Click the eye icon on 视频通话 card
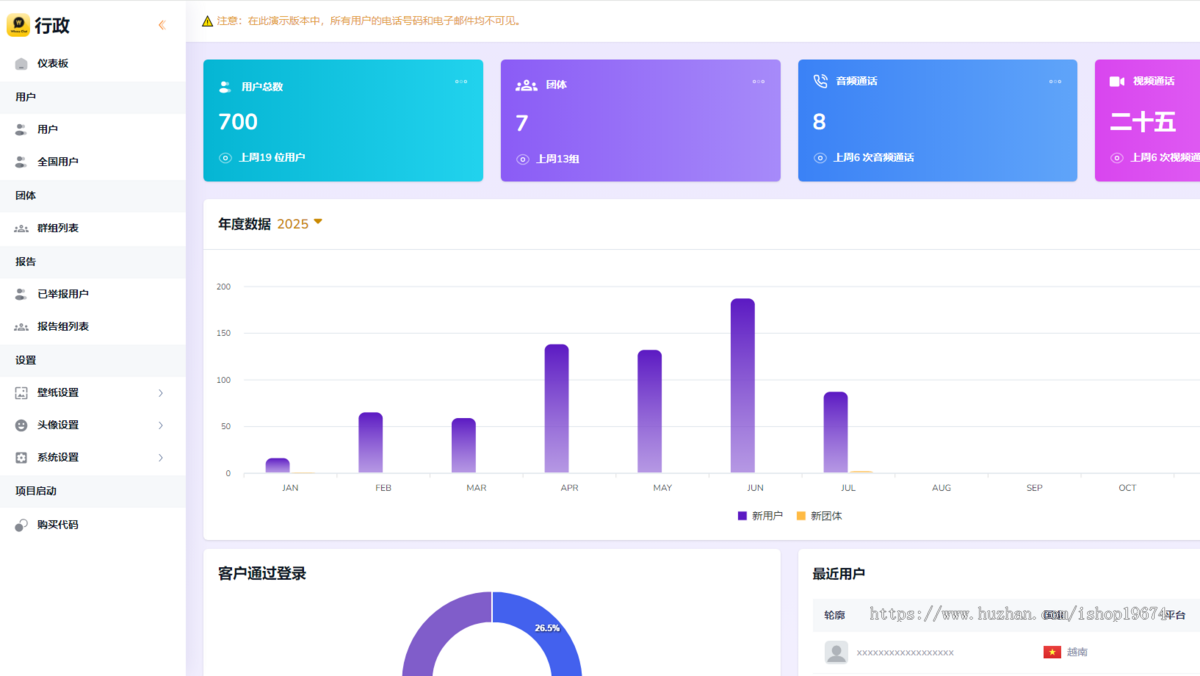Viewport: 1200px width, 676px height. pos(1116,158)
